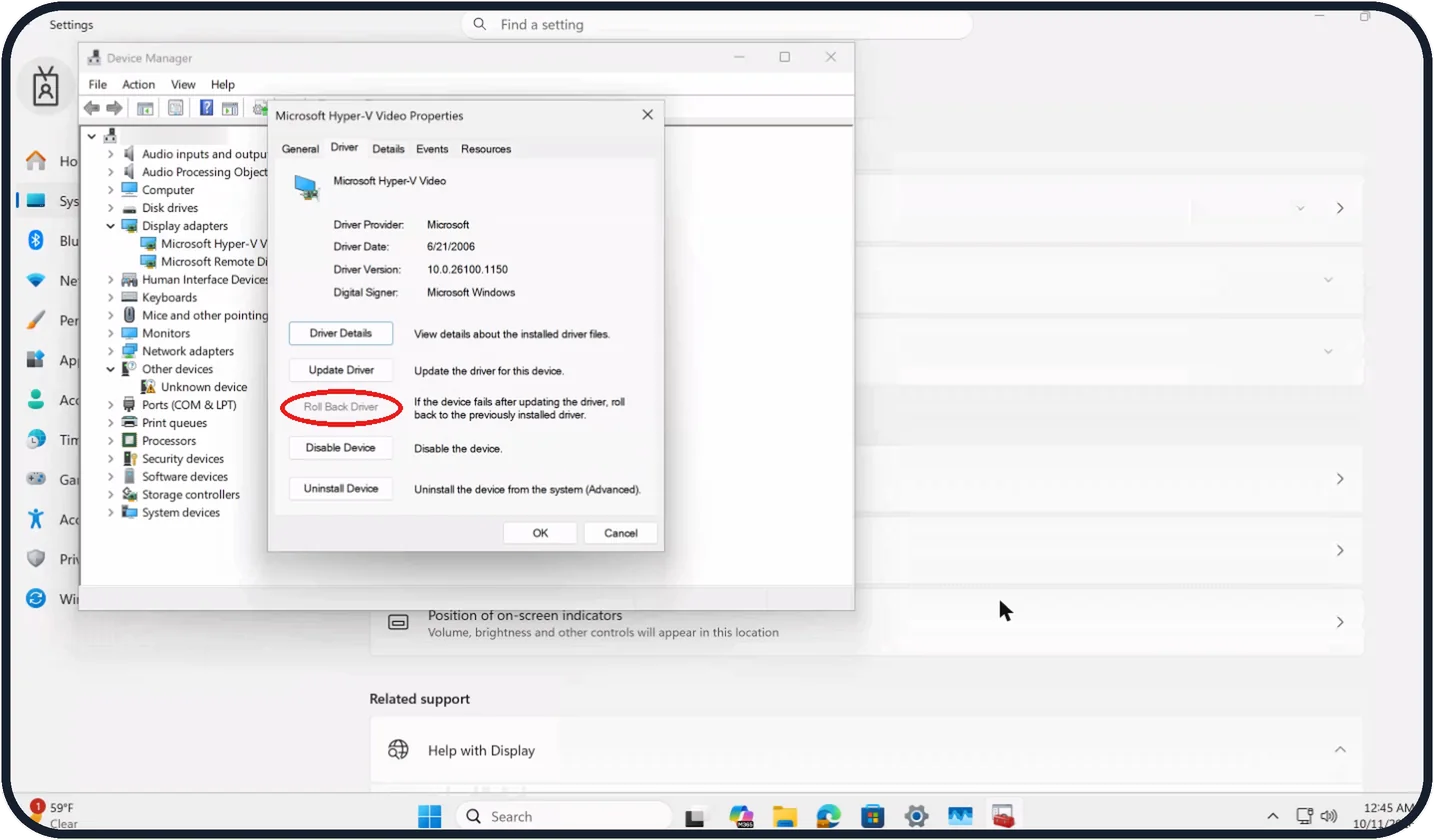Open the Action menu in Device Manager
1434x840 pixels.
(x=138, y=85)
